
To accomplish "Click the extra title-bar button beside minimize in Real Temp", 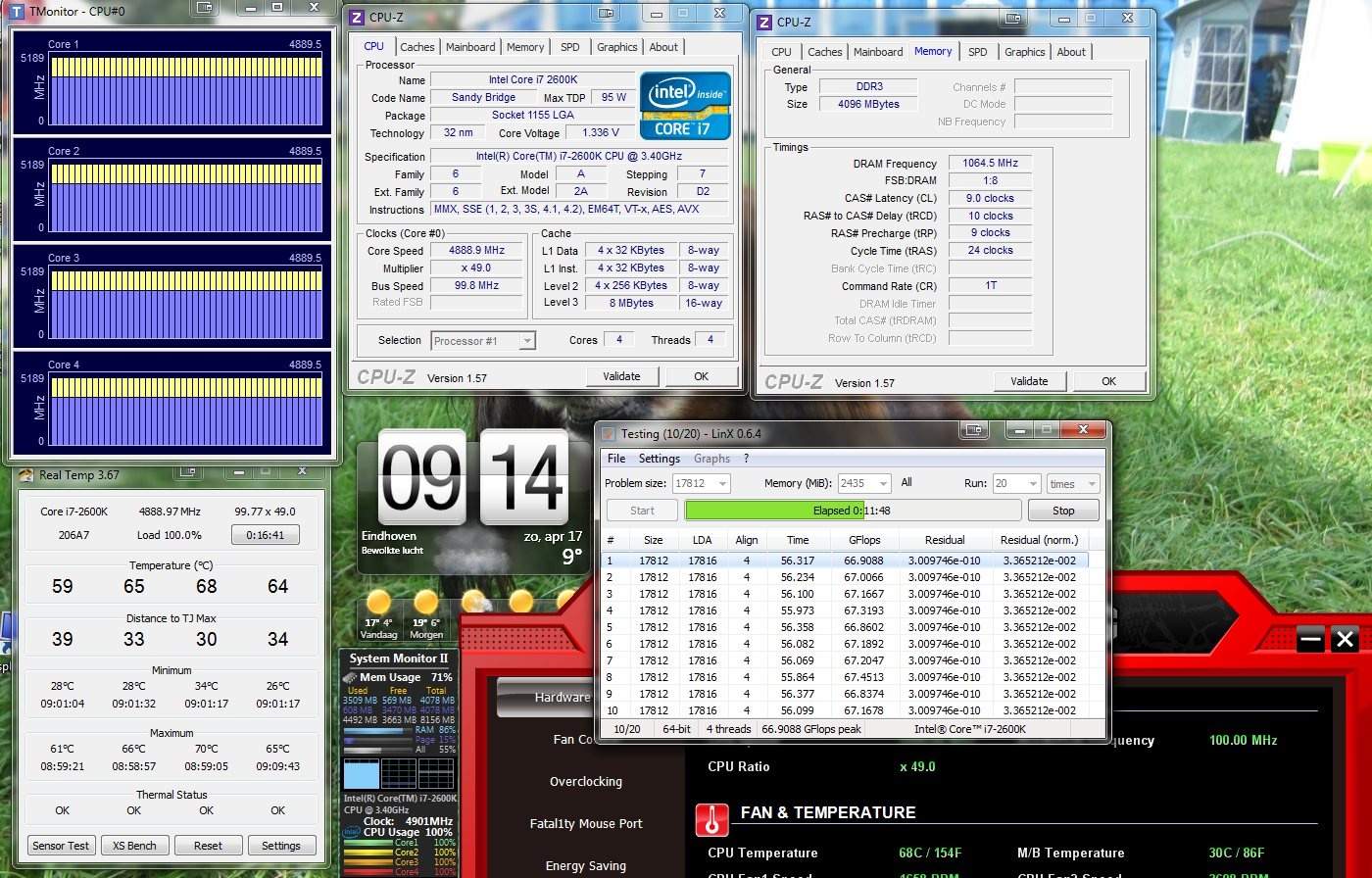I will (187, 472).
